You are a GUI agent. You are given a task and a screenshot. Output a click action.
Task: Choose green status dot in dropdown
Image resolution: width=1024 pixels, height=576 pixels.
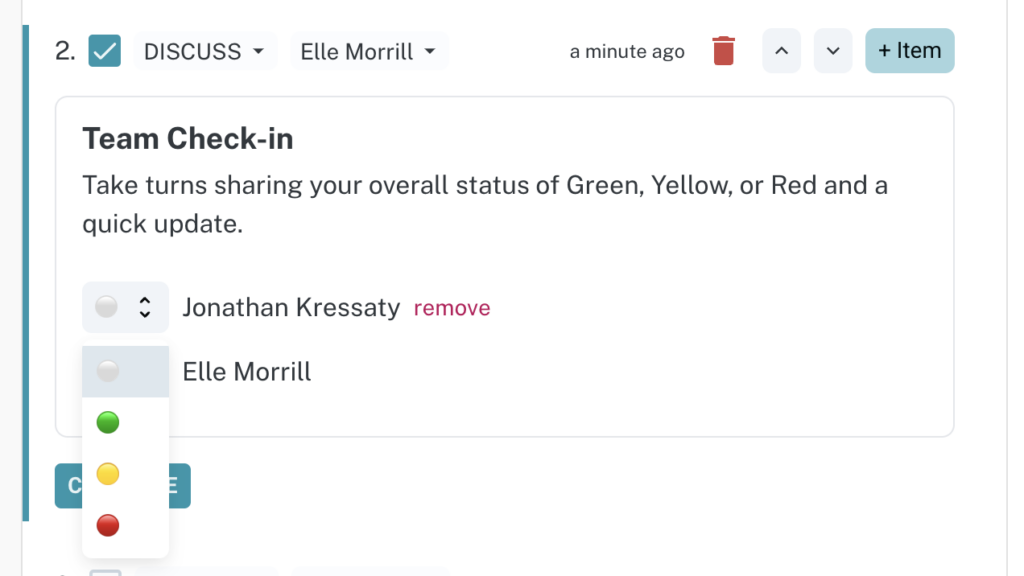[x=108, y=423]
